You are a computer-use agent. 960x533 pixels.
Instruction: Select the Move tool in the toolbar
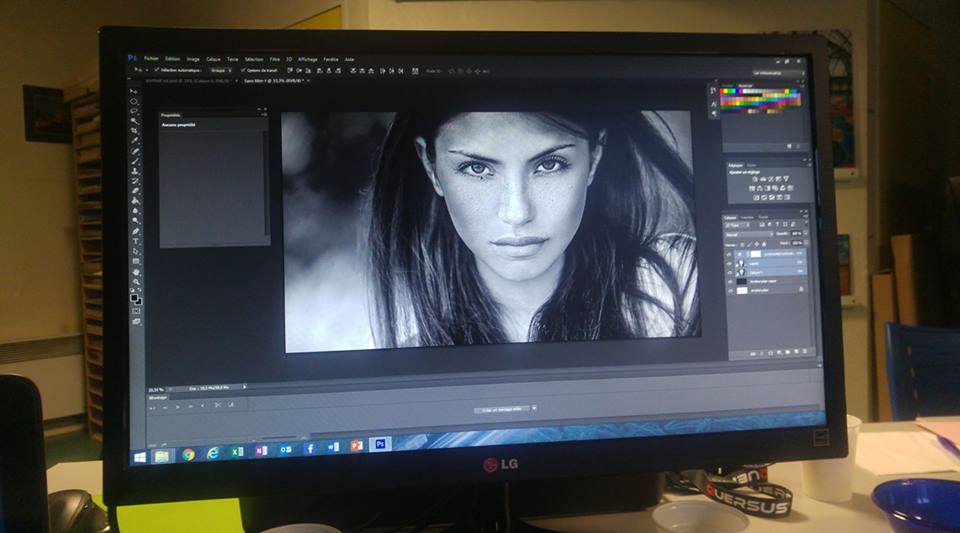[134, 91]
